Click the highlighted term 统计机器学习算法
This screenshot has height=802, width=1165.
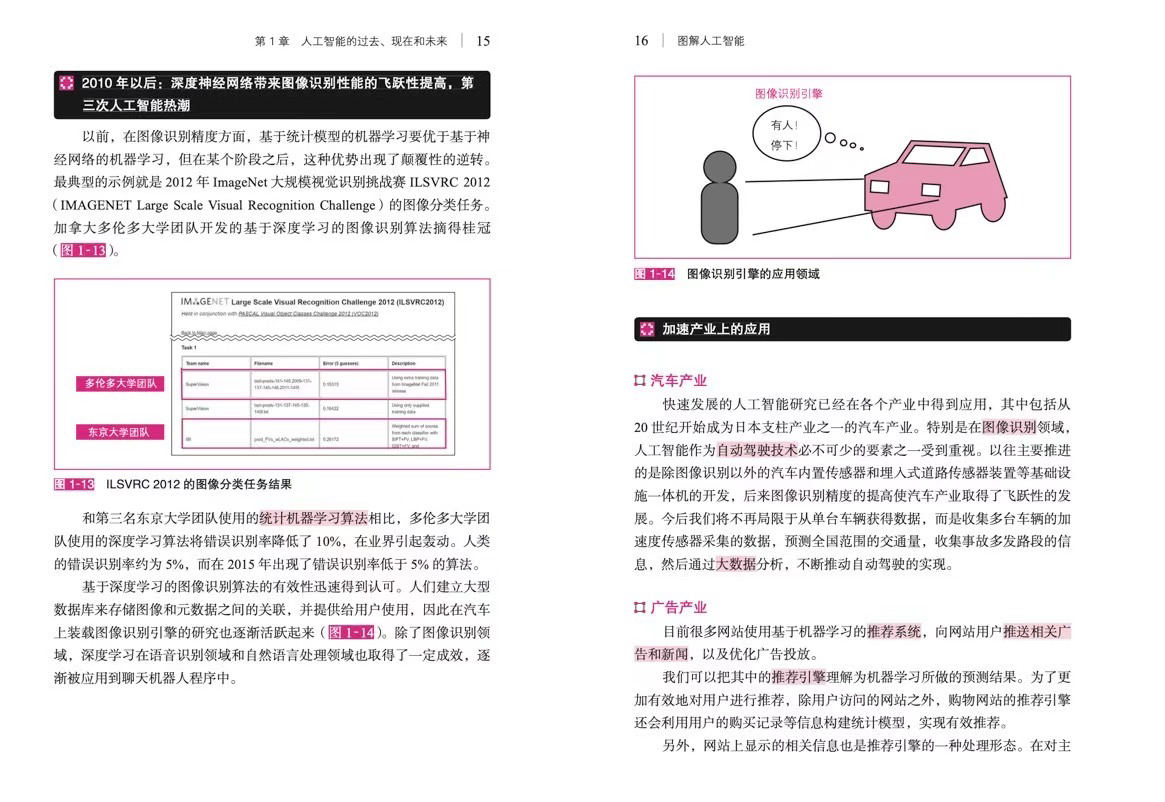pos(314,518)
